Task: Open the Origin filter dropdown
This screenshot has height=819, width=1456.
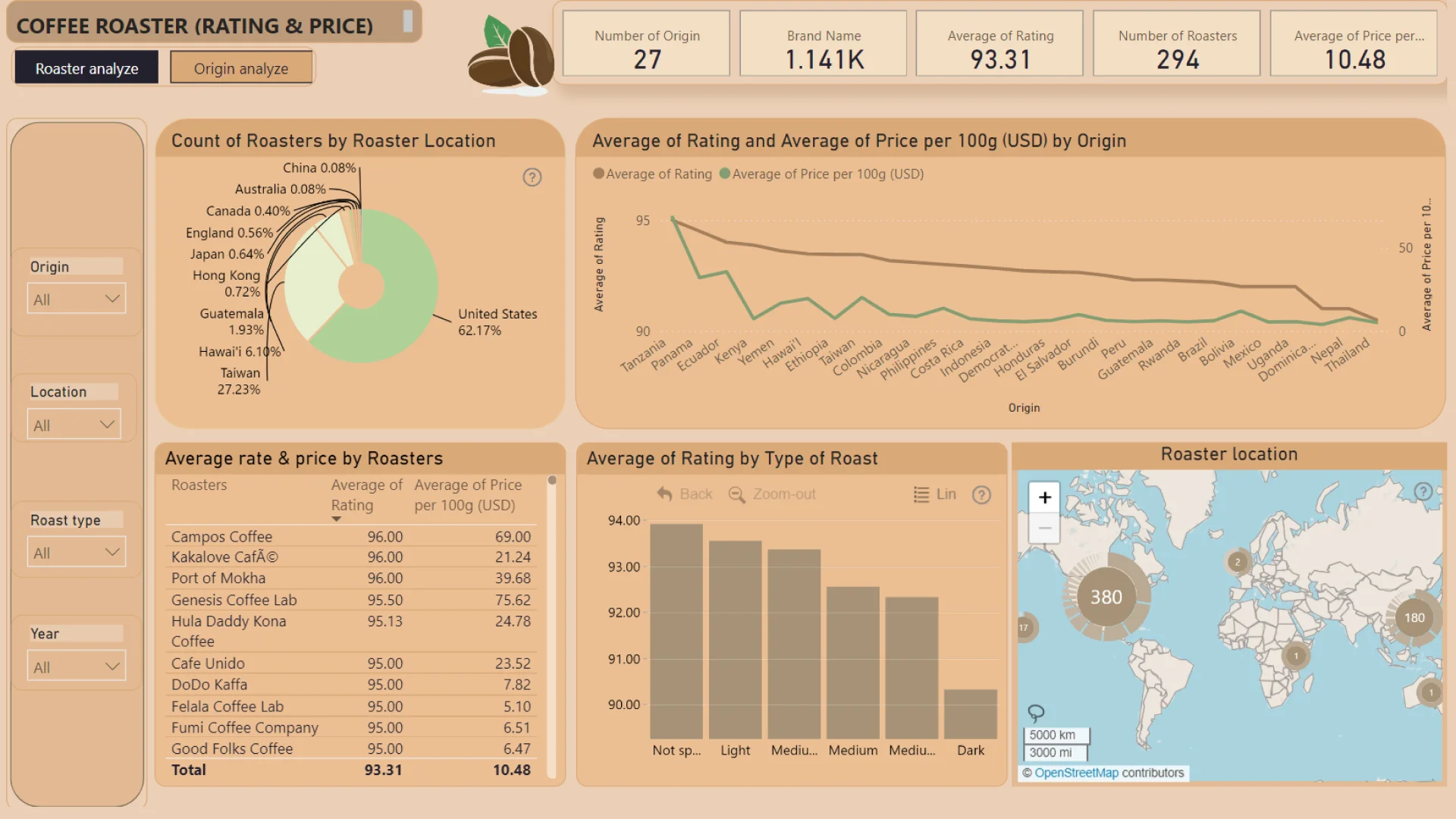Action: pyautogui.click(x=77, y=299)
